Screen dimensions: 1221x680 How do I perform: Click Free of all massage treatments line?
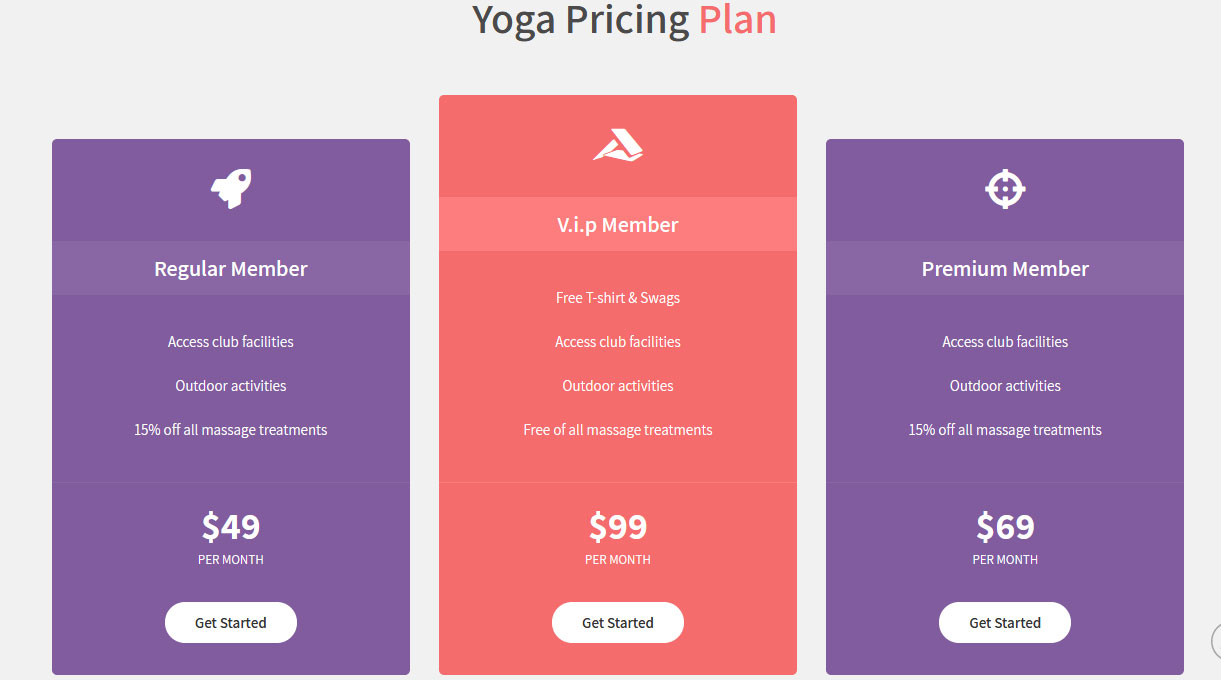click(x=618, y=430)
